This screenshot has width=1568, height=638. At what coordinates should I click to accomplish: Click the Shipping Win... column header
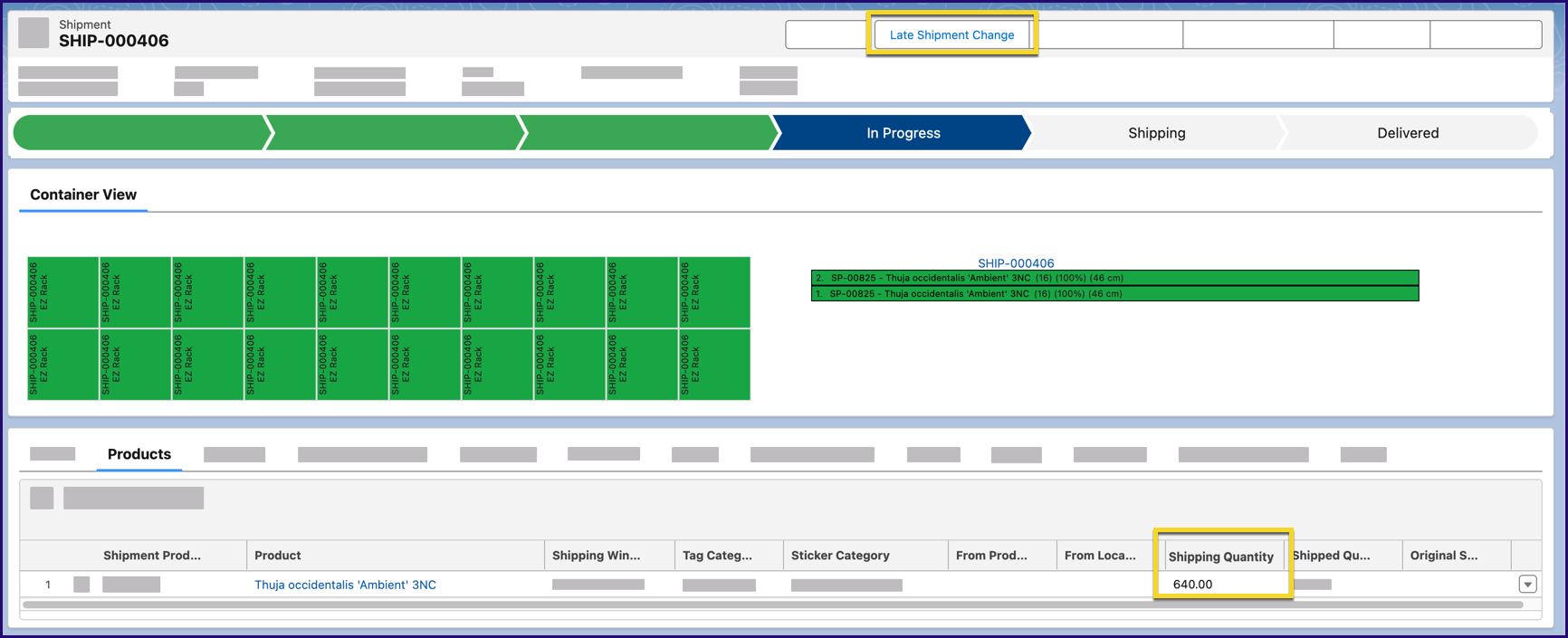tap(609, 556)
